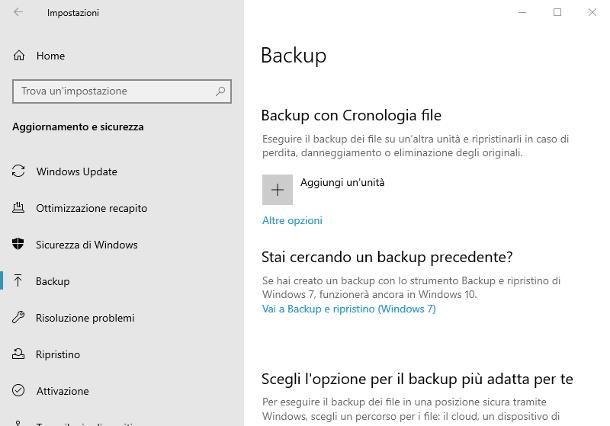610x426 pixels.
Task: Click the Ottimizzazione recapito icon
Action: (x=18, y=208)
